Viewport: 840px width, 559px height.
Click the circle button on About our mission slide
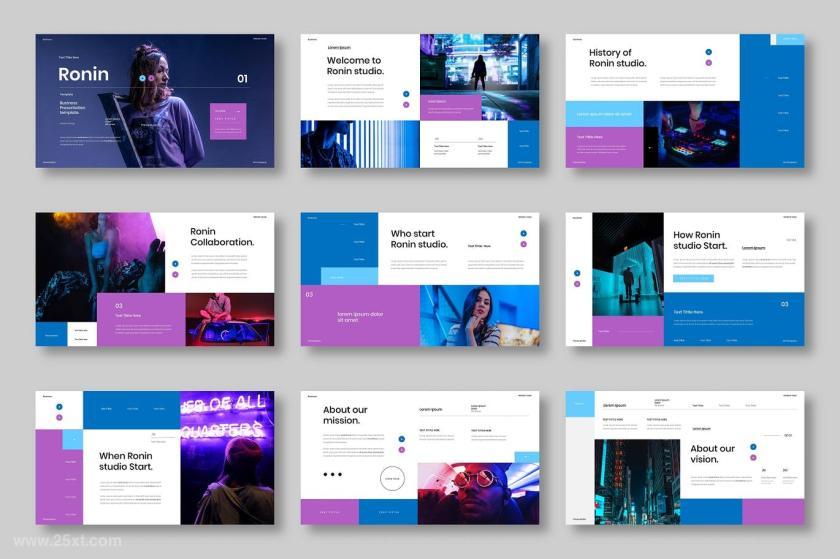click(x=392, y=479)
